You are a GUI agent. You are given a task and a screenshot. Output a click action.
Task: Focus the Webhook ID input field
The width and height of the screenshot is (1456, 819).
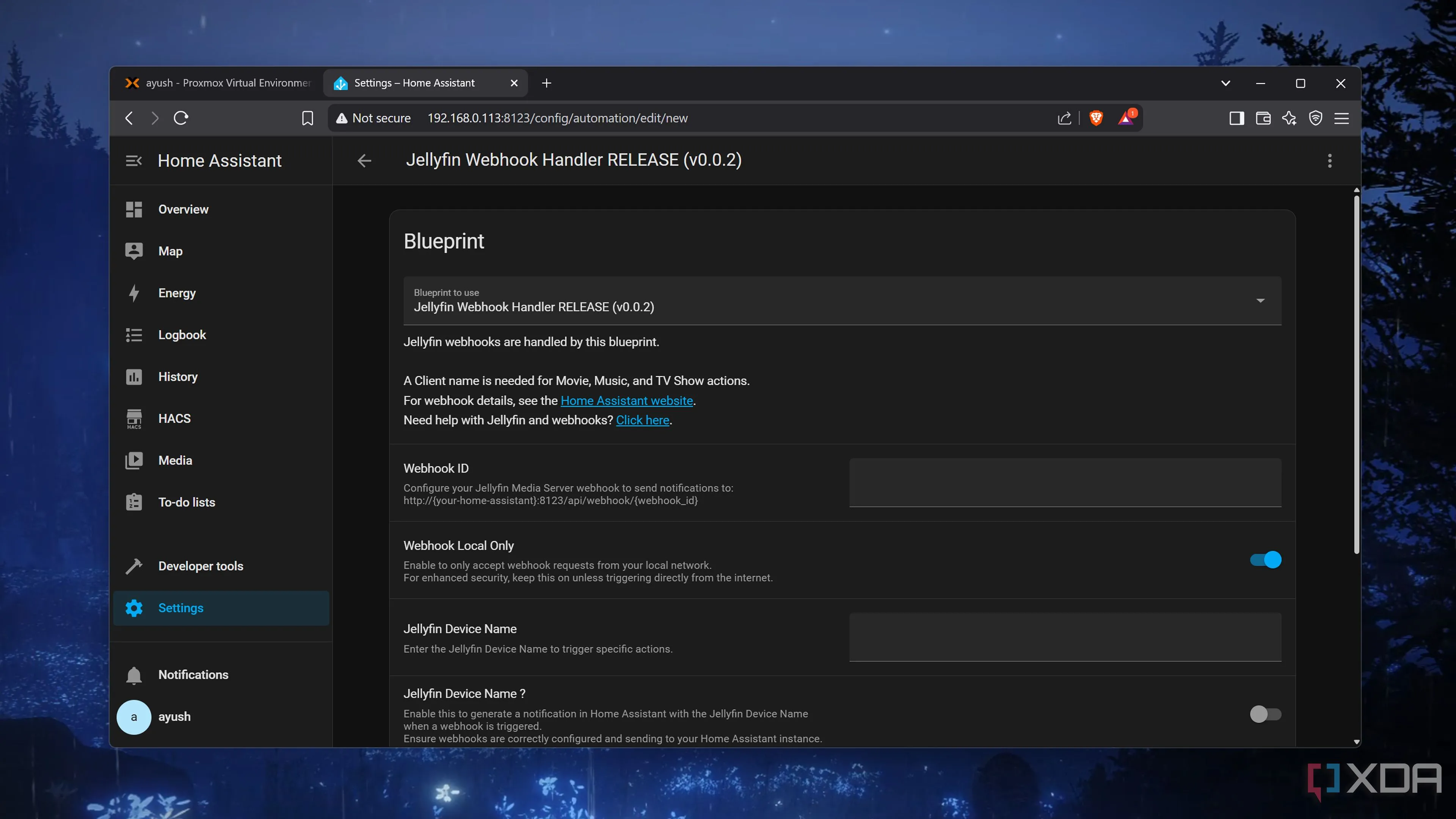point(1065,482)
